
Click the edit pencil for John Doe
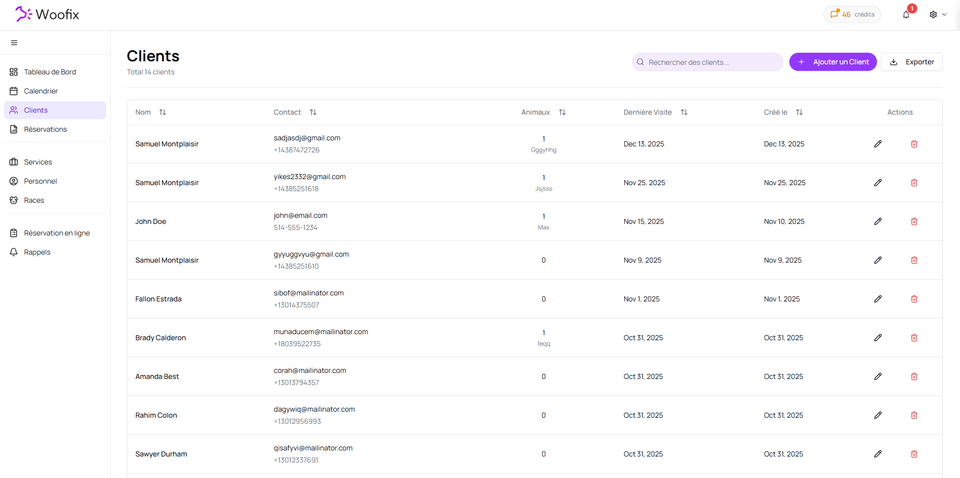pos(878,221)
